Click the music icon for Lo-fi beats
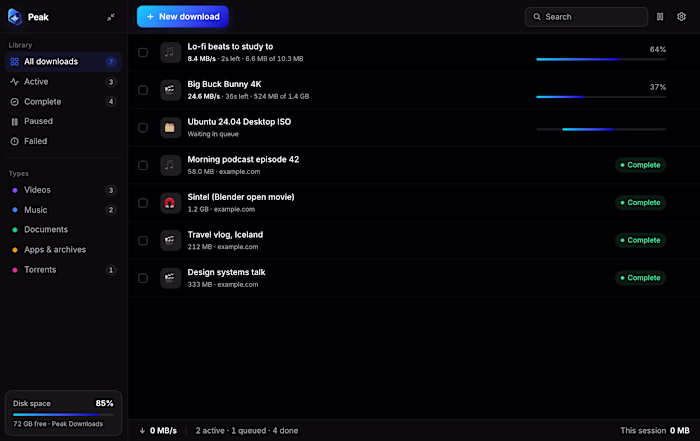Image resolution: width=700 pixels, height=441 pixels. [x=171, y=53]
